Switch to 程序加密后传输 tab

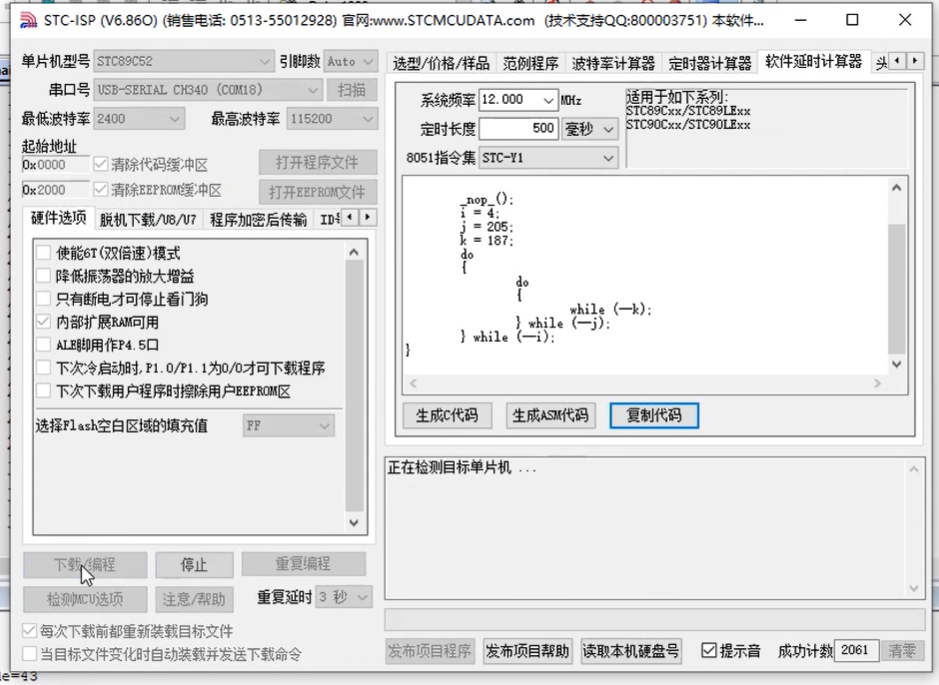[x=258, y=220]
